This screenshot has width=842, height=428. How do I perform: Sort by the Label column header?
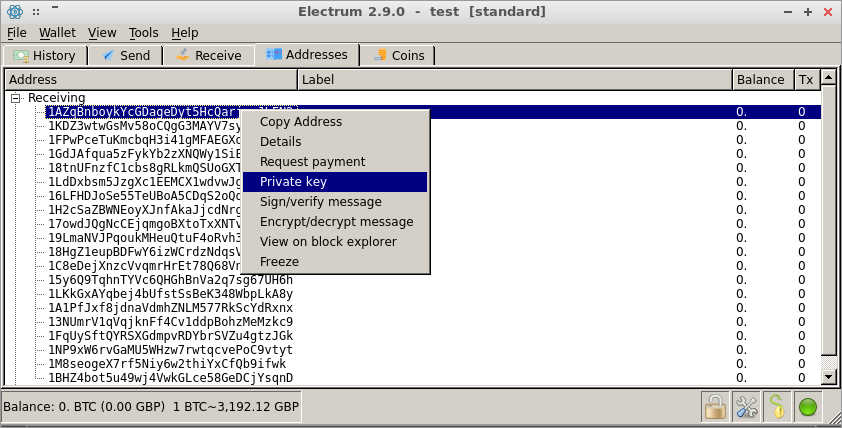[515, 79]
